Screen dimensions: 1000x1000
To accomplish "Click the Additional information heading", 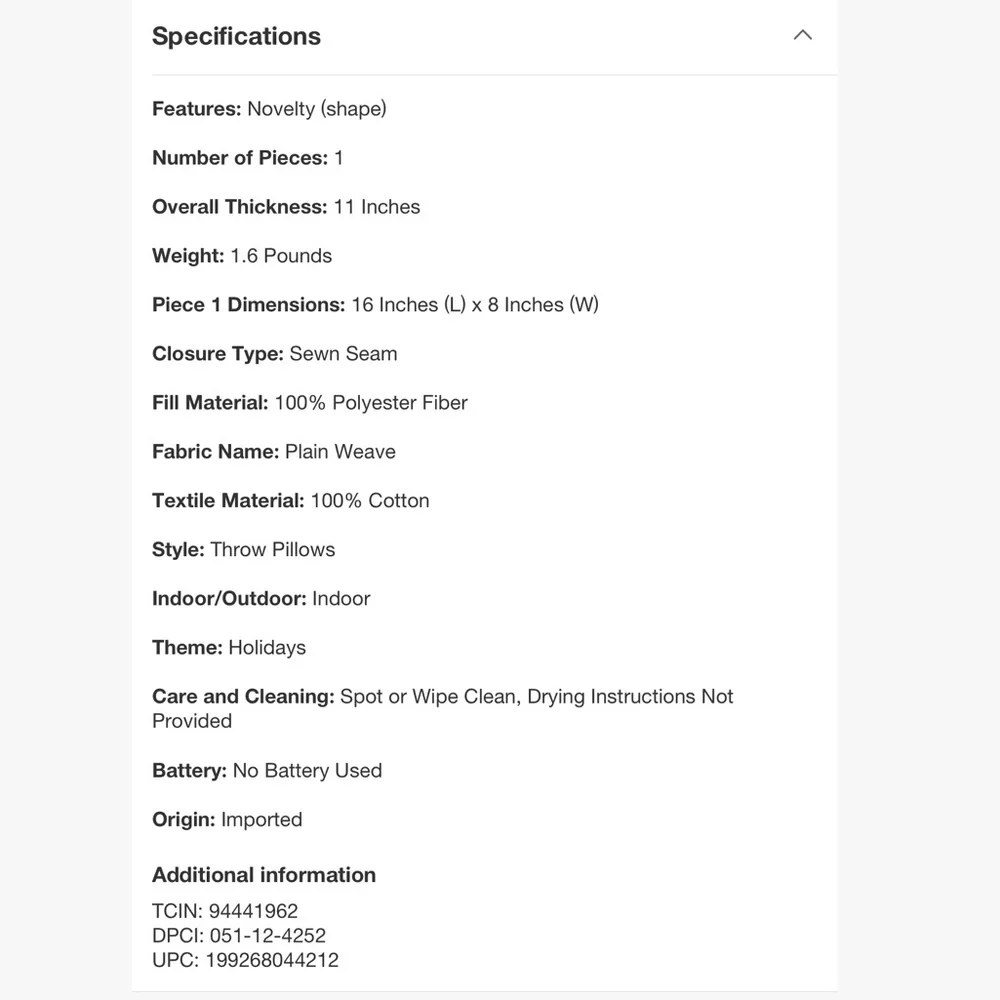I will pyautogui.click(x=263, y=874).
